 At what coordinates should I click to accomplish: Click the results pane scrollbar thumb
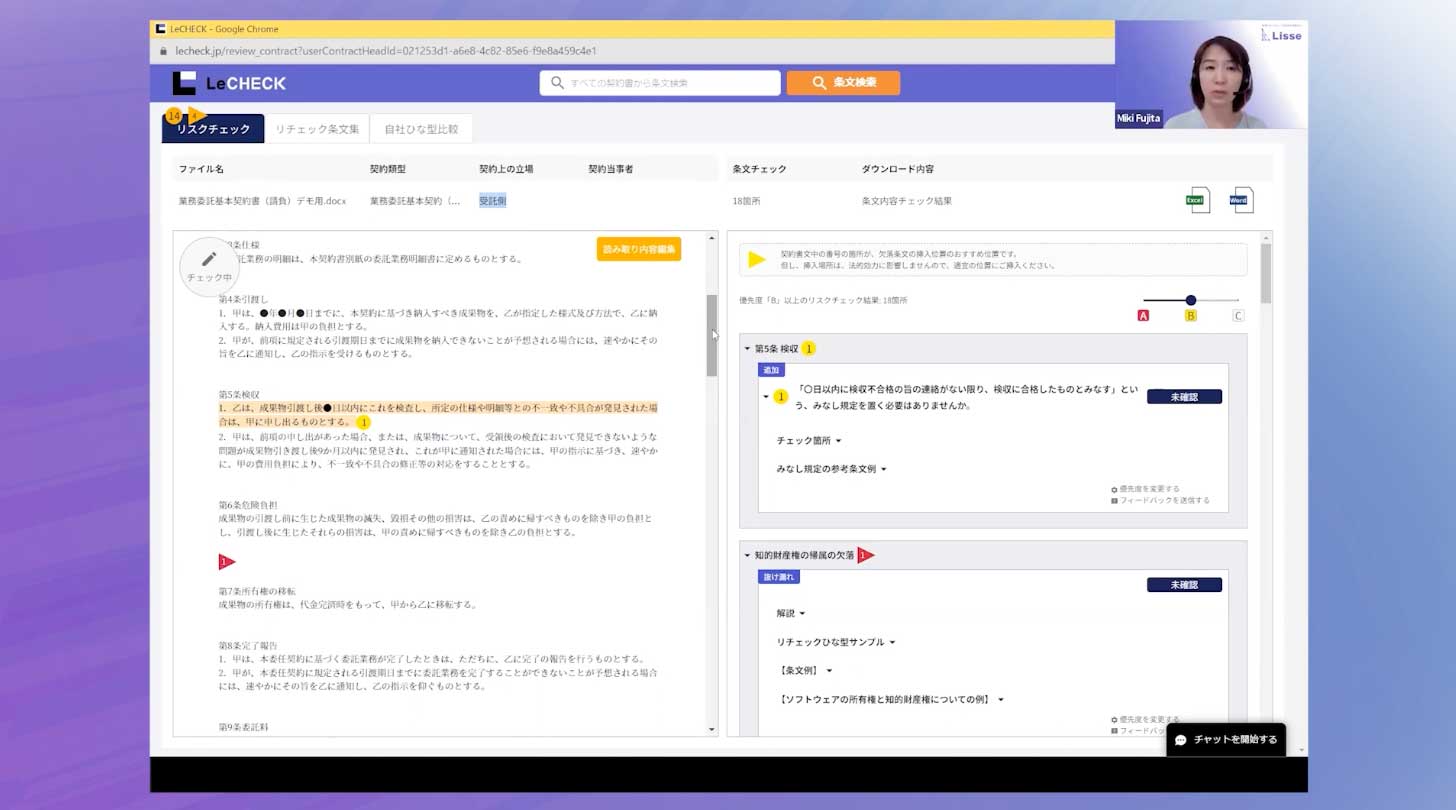click(1266, 274)
